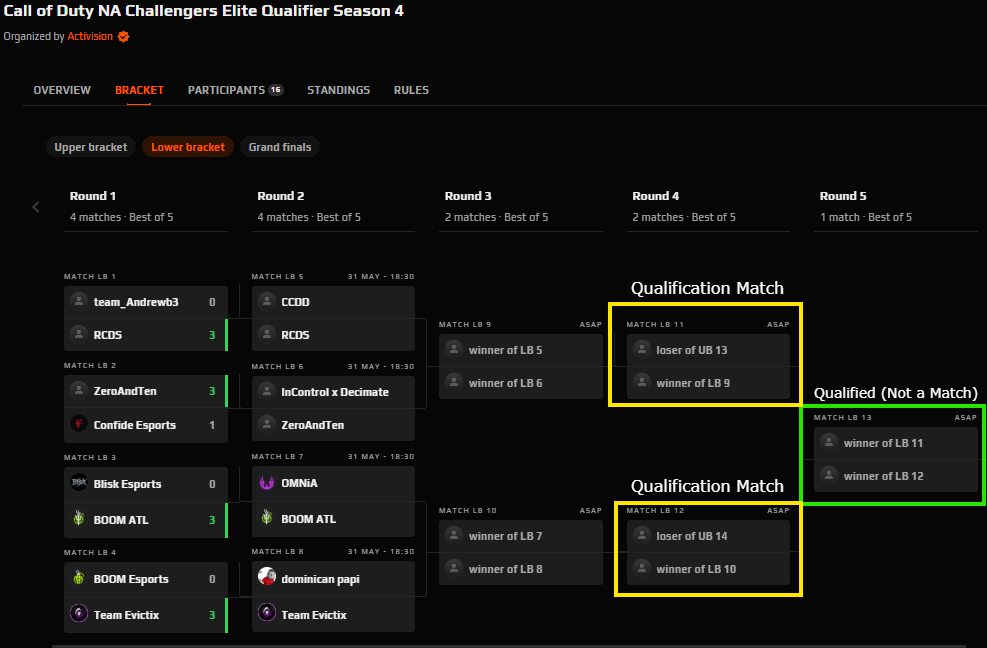The width and height of the screenshot is (987, 648).
Task: Show the Upper bracket
Action: [91, 147]
